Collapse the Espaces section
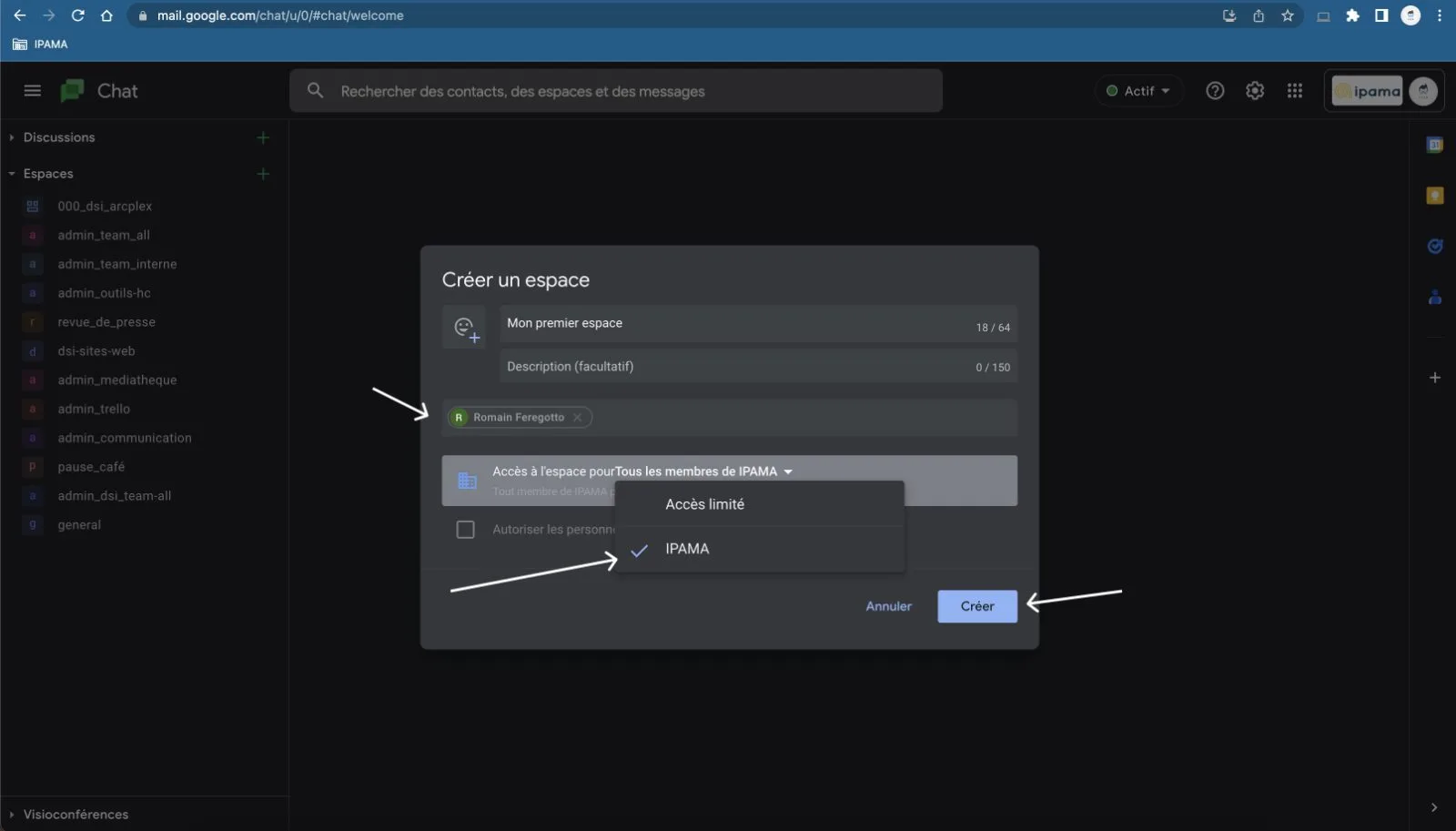Viewport: 1456px width, 831px height. coord(12,174)
